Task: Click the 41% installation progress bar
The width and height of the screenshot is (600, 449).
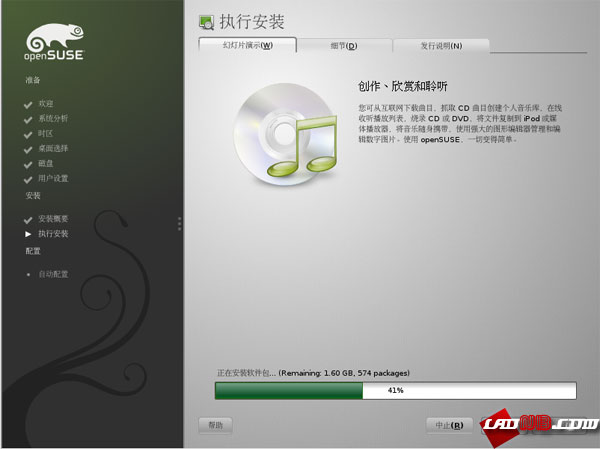Action: pos(396,390)
